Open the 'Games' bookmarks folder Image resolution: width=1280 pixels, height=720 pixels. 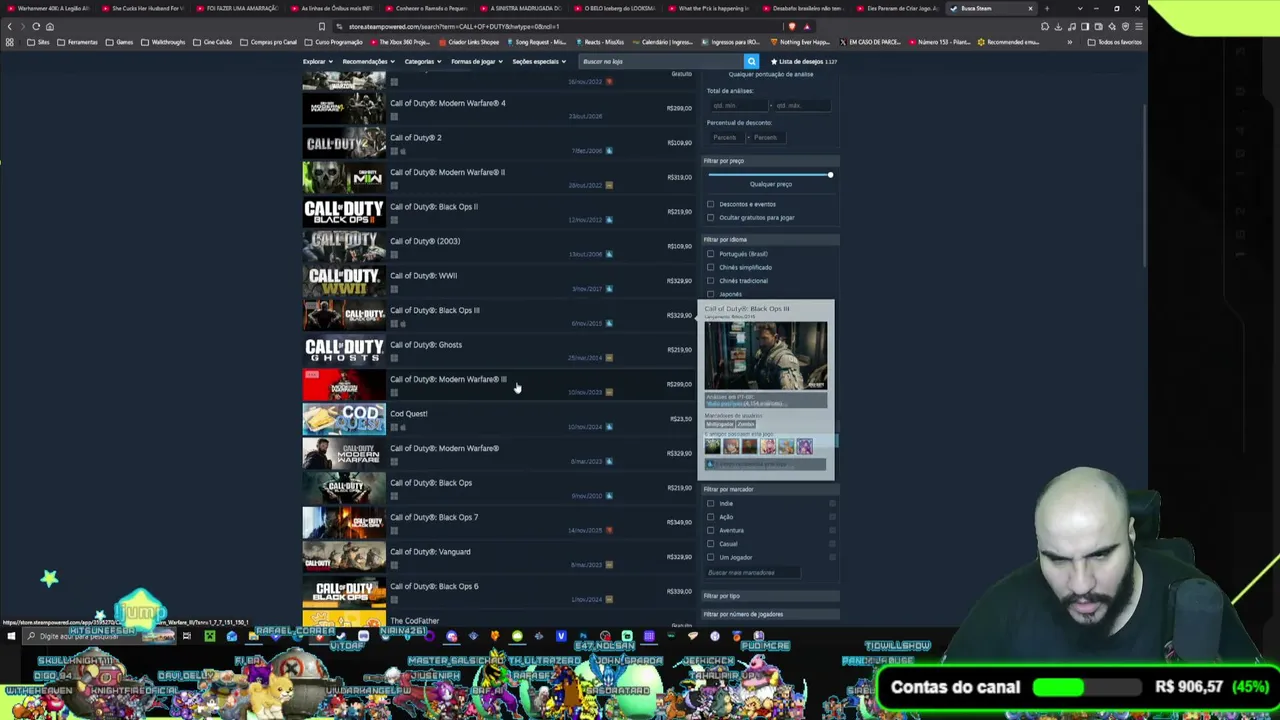[x=120, y=42]
